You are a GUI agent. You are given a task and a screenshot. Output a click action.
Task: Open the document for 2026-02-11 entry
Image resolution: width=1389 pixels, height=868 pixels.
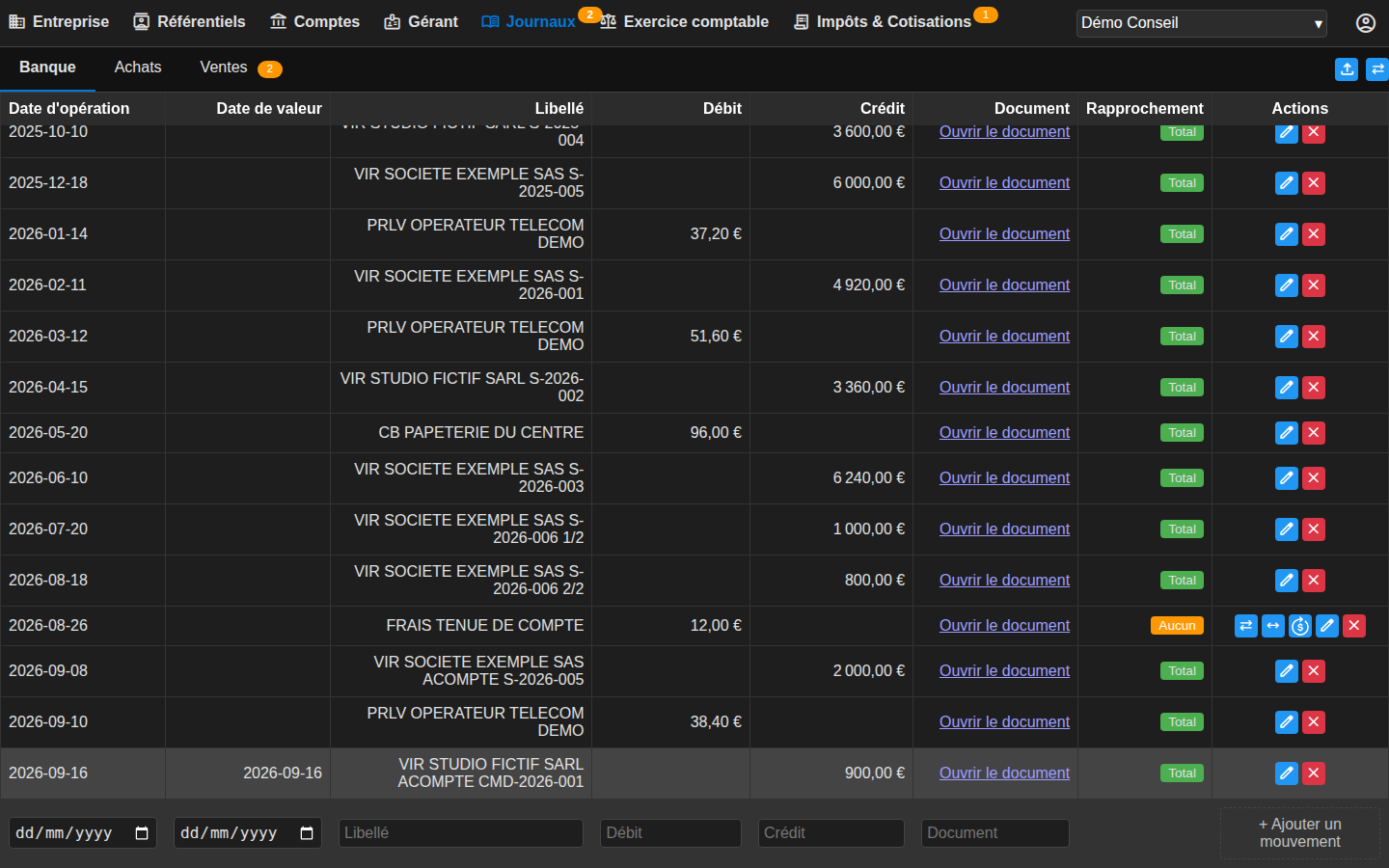coord(1004,285)
